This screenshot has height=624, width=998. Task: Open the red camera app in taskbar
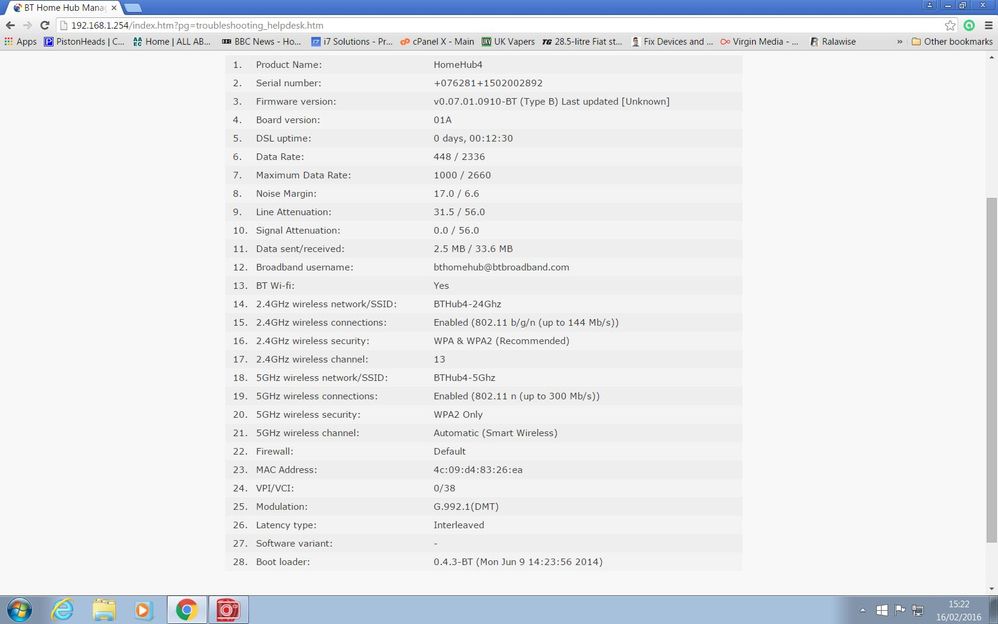click(x=228, y=609)
